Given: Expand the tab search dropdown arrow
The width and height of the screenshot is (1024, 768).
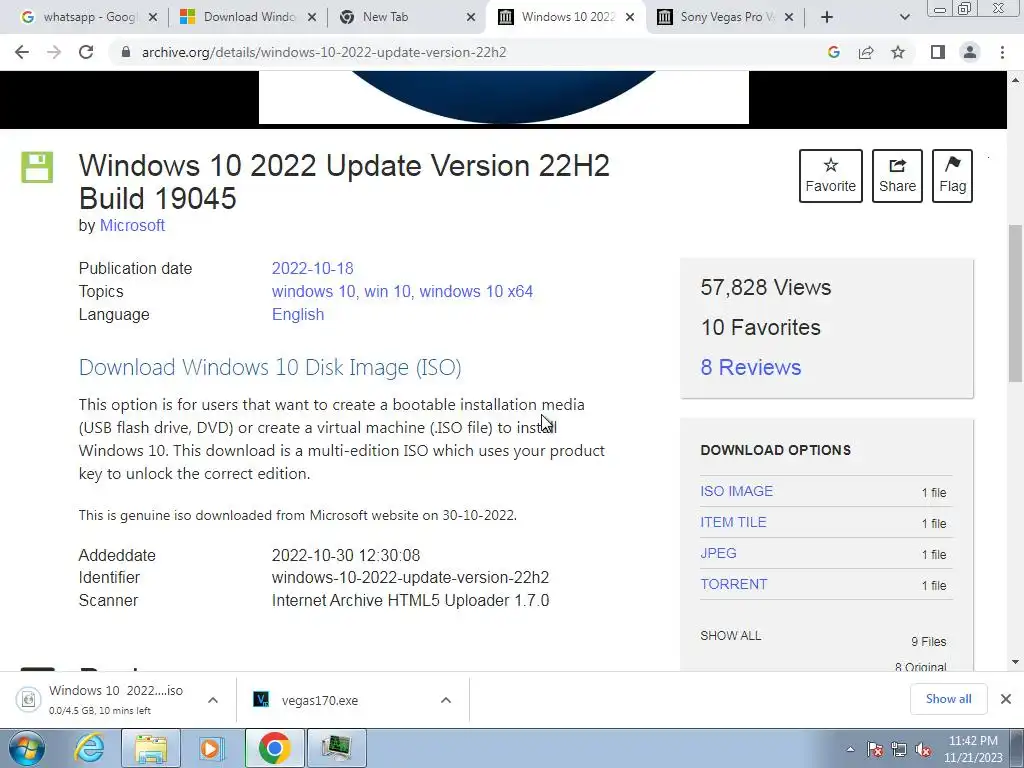Looking at the screenshot, I should coord(904,18).
